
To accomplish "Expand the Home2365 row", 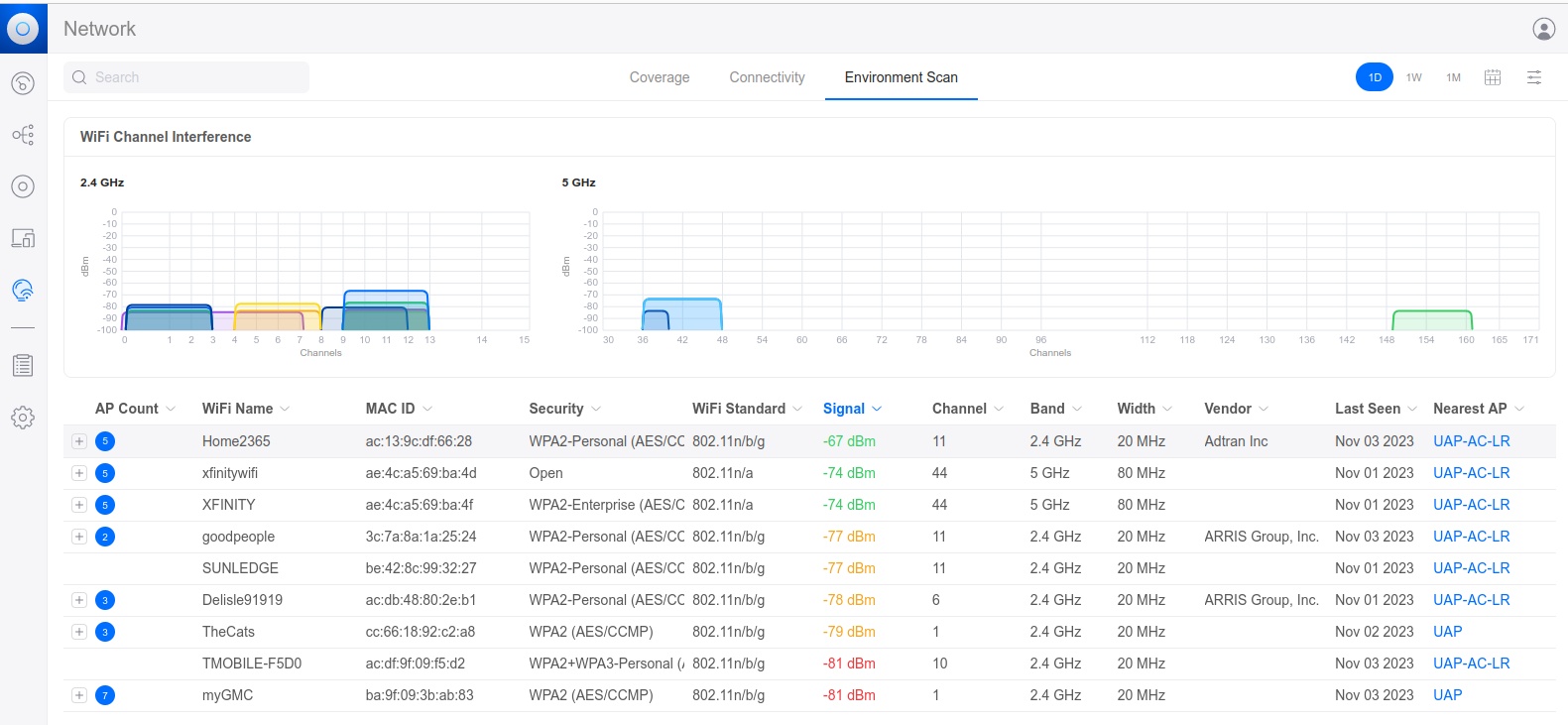I will click(79, 441).
